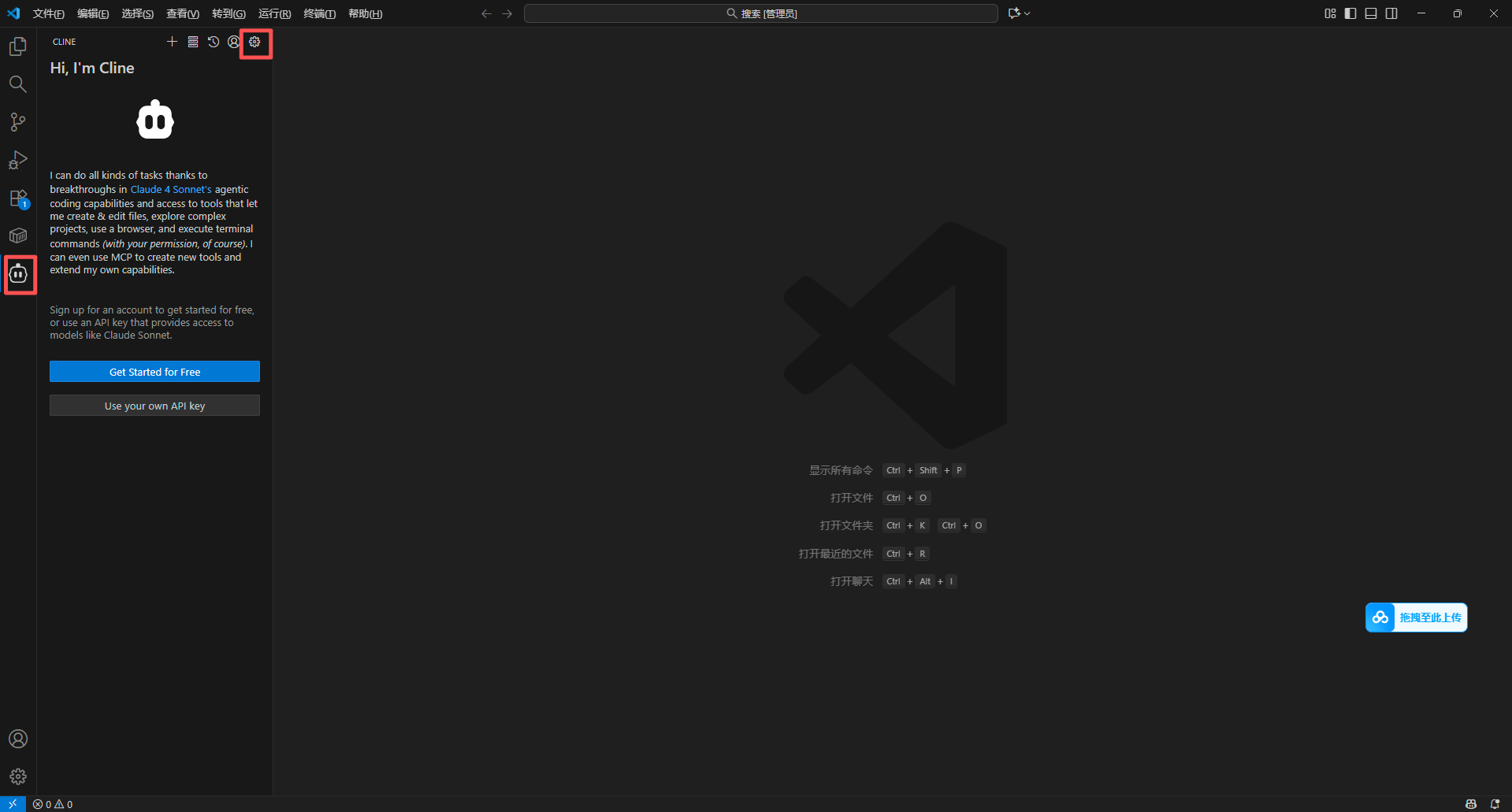Open the 终端(T) menu
Image resolution: width=1512 pixels, height=812 pixels.
319,13
